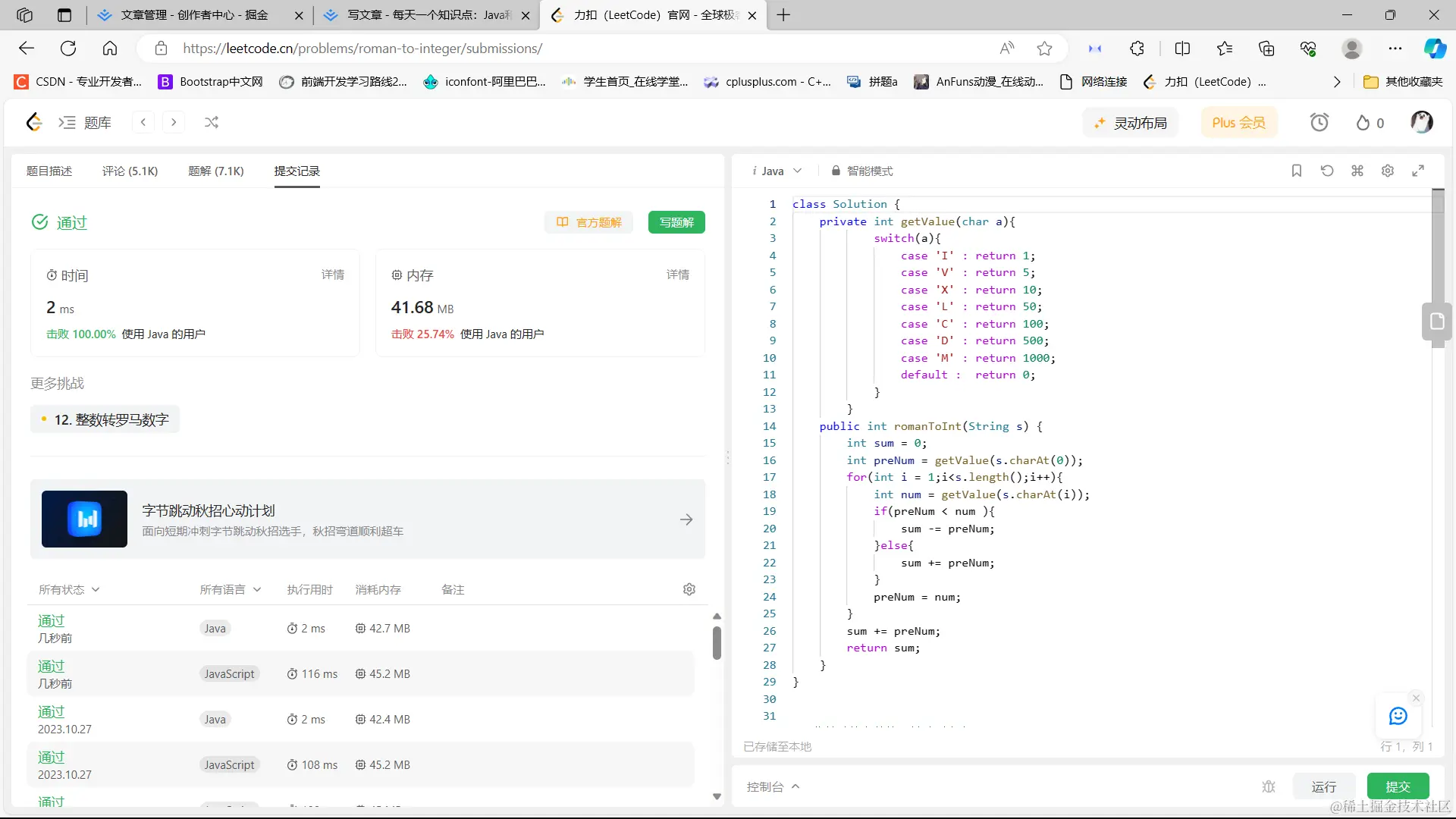1456x819 pixels.
Task: Expand the 控制台 console panel
Action: pyautogui.click(x=773, y=786)
